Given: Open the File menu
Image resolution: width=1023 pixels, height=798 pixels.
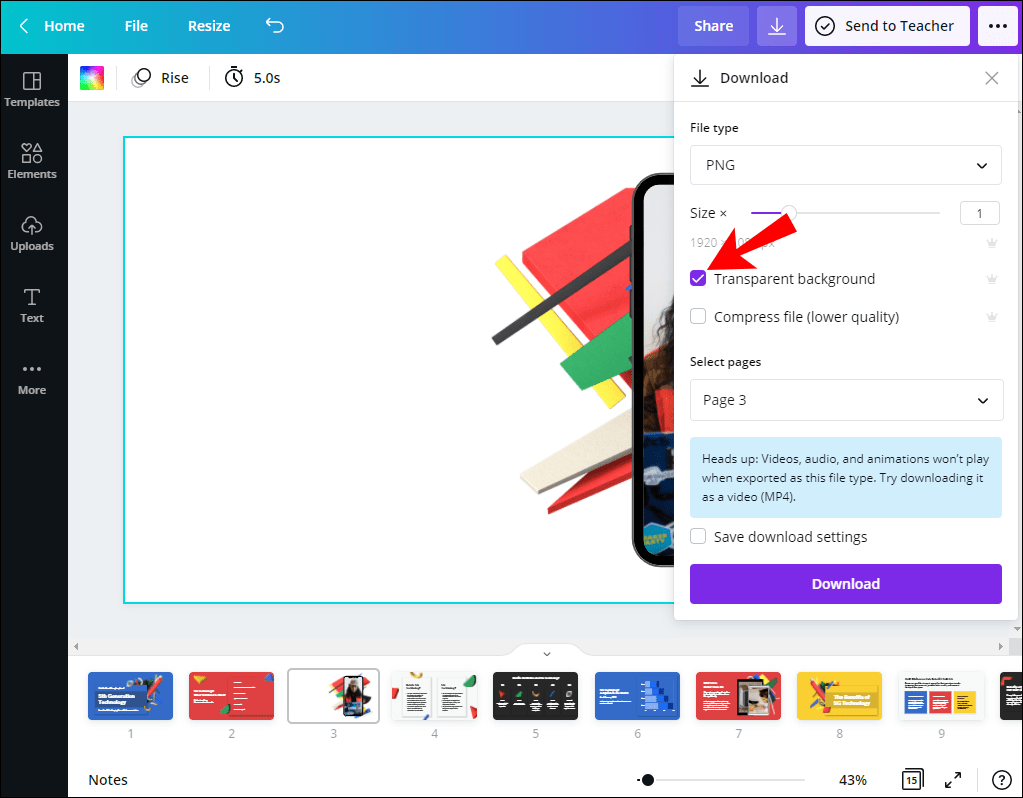Looking at the screenshot, I should coord(135,25).
